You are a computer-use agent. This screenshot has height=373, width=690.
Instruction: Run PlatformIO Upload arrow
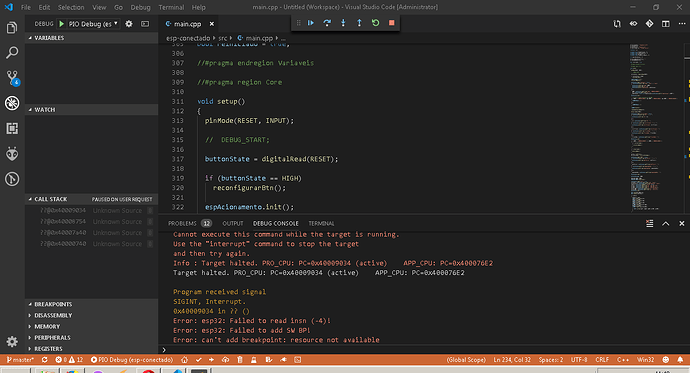point(212,360)
